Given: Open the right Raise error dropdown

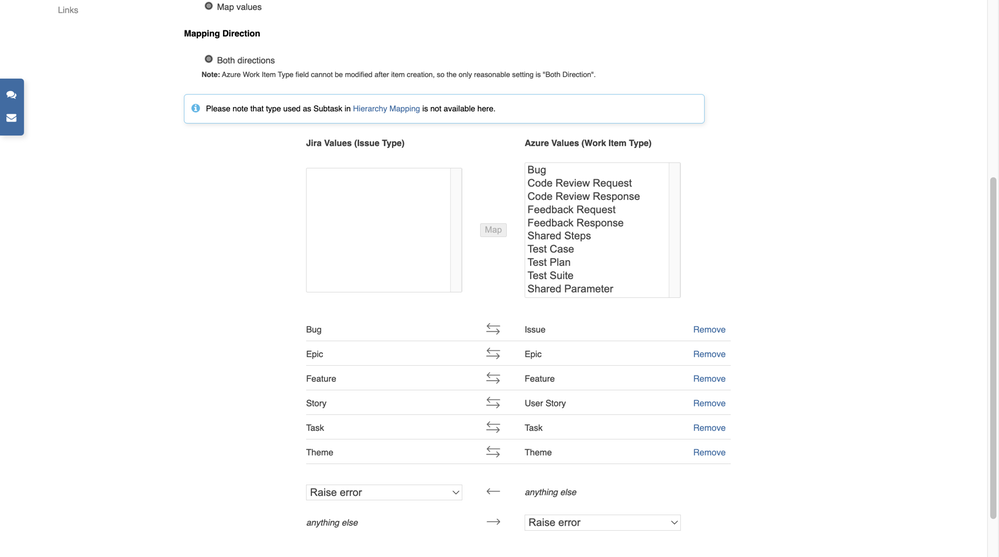Looking at the screenshot, I should [602, 523].
